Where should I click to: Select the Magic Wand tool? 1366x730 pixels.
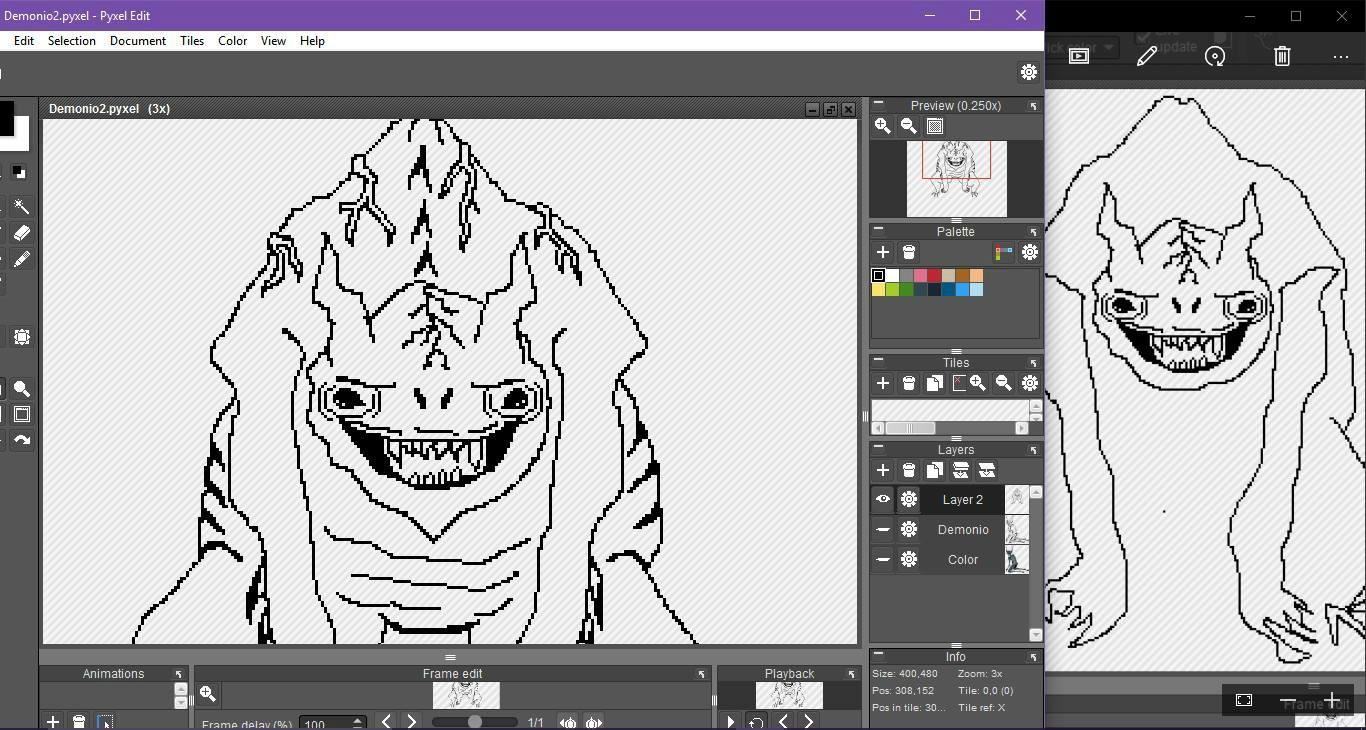coord(21,207)
